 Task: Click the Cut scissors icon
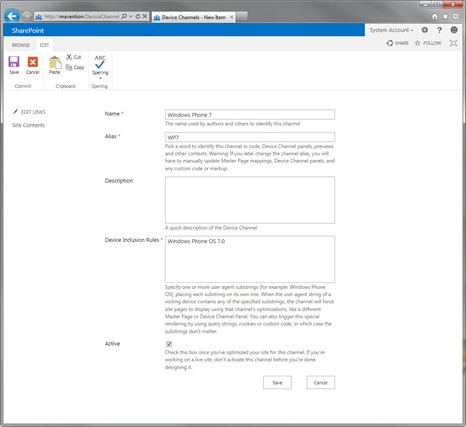69,57
